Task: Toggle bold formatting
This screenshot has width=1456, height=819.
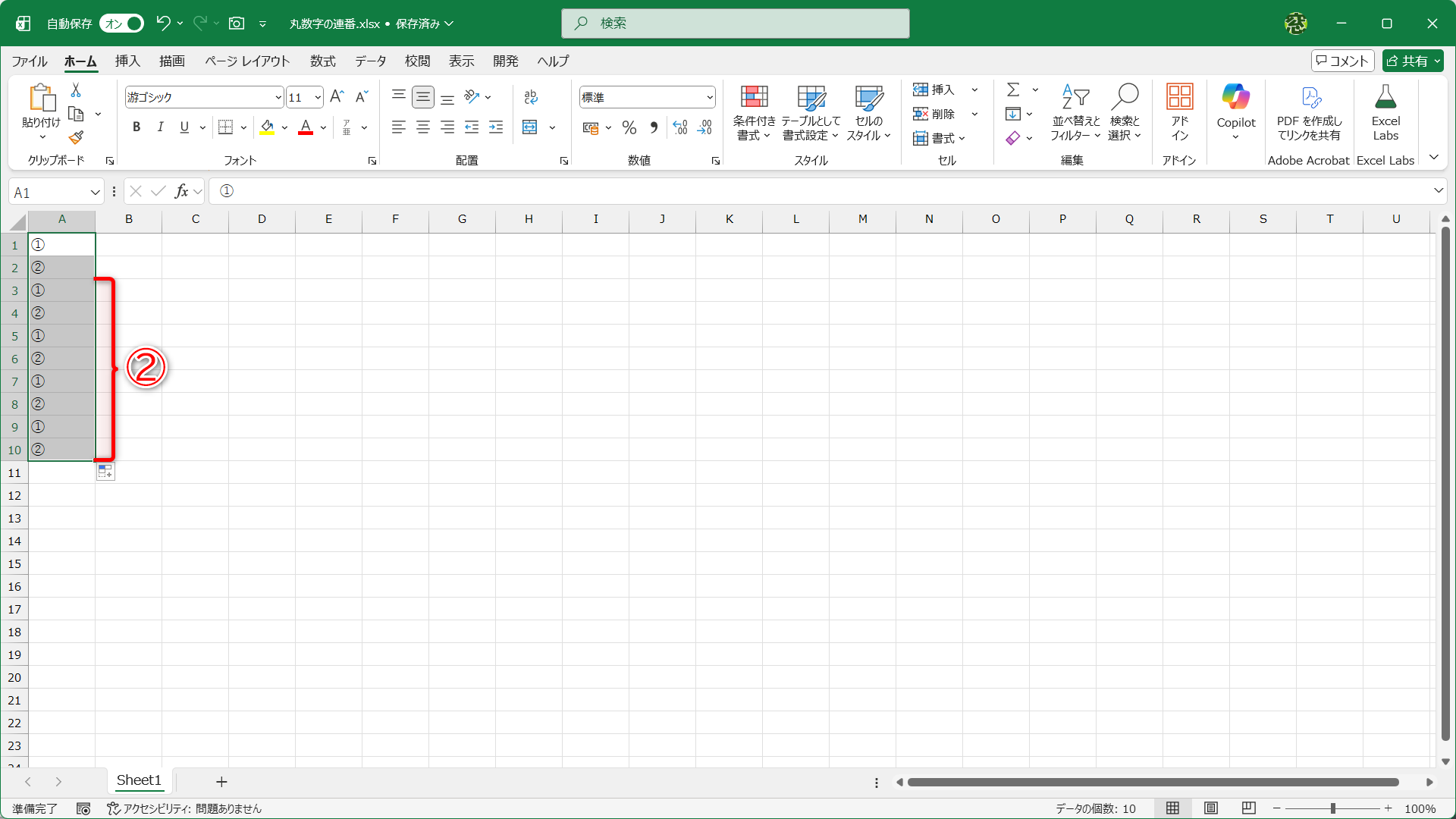Action: [136, 127]
